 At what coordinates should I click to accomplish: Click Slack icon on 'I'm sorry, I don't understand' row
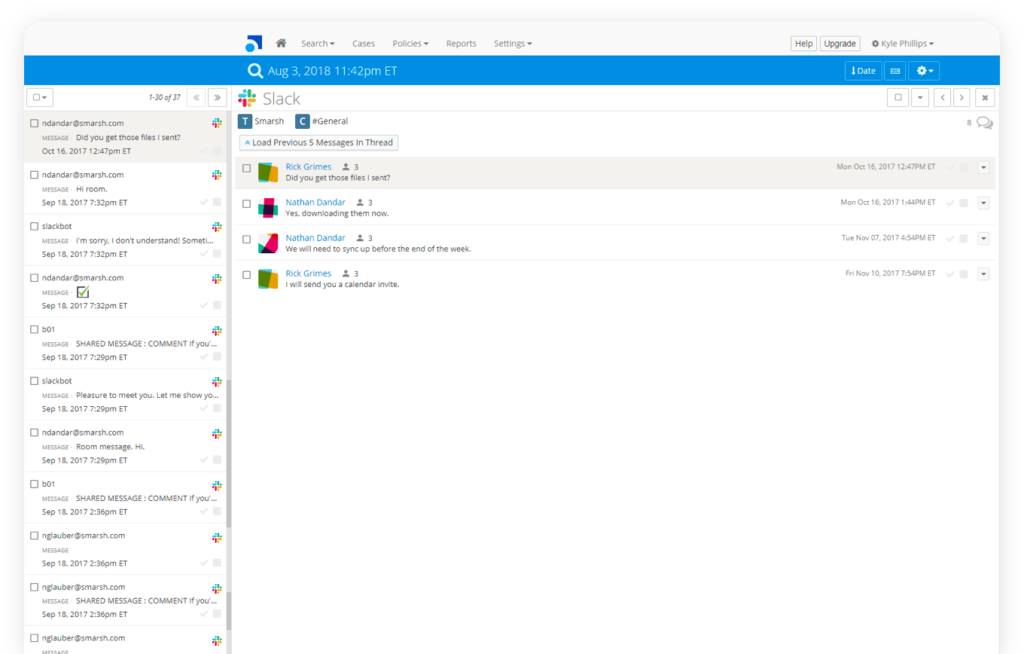217,226
